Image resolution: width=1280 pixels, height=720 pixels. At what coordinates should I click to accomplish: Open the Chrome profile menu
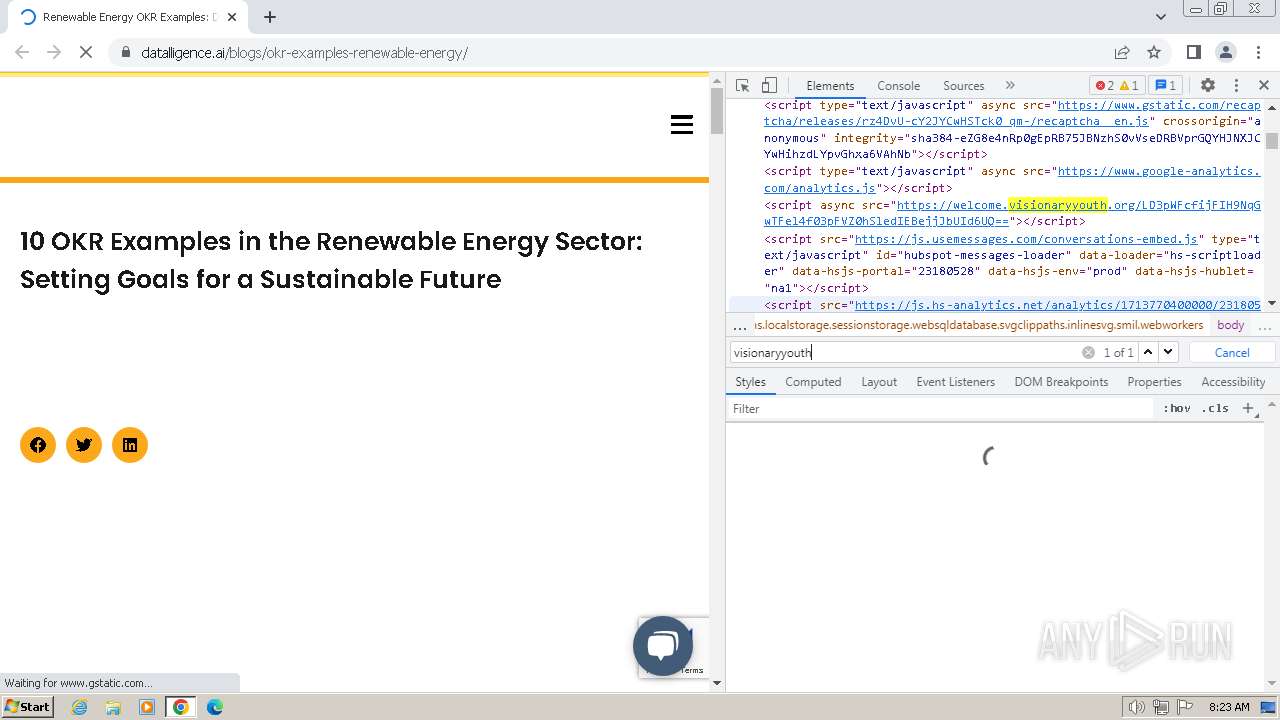click(1226, 52)
